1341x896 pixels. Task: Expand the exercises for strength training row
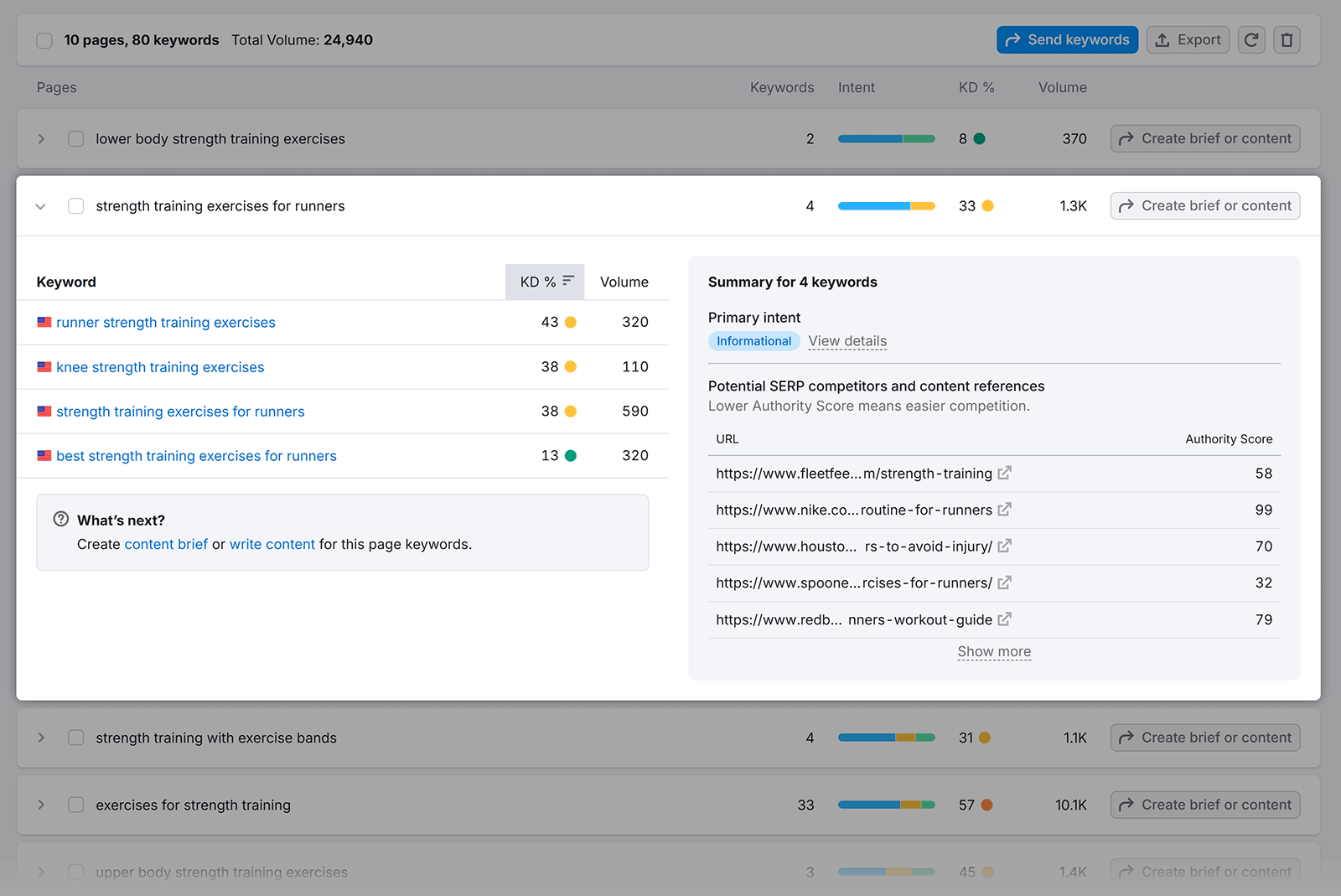pos(40,805)
